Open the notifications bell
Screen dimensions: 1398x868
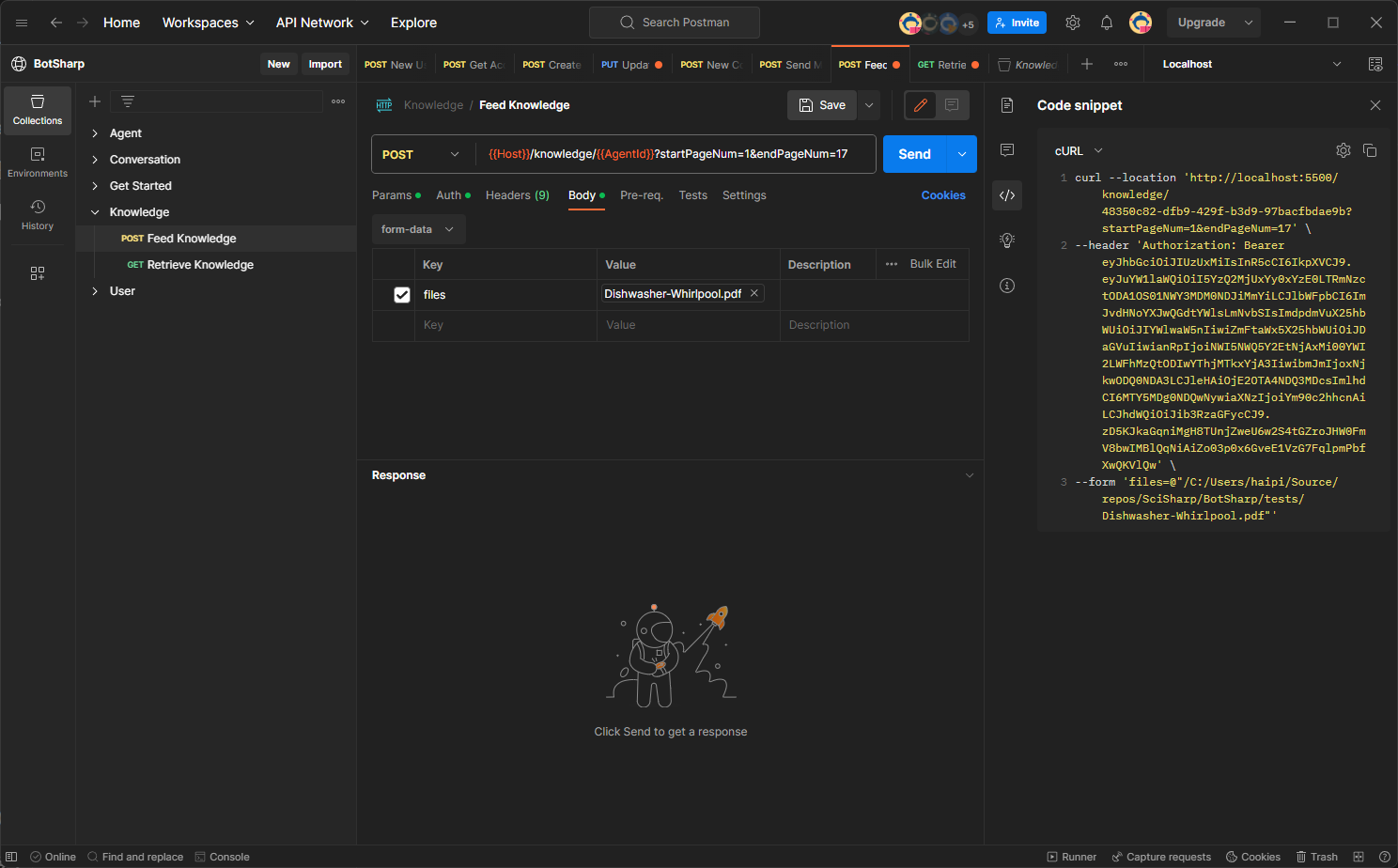tap(1107, 23)
